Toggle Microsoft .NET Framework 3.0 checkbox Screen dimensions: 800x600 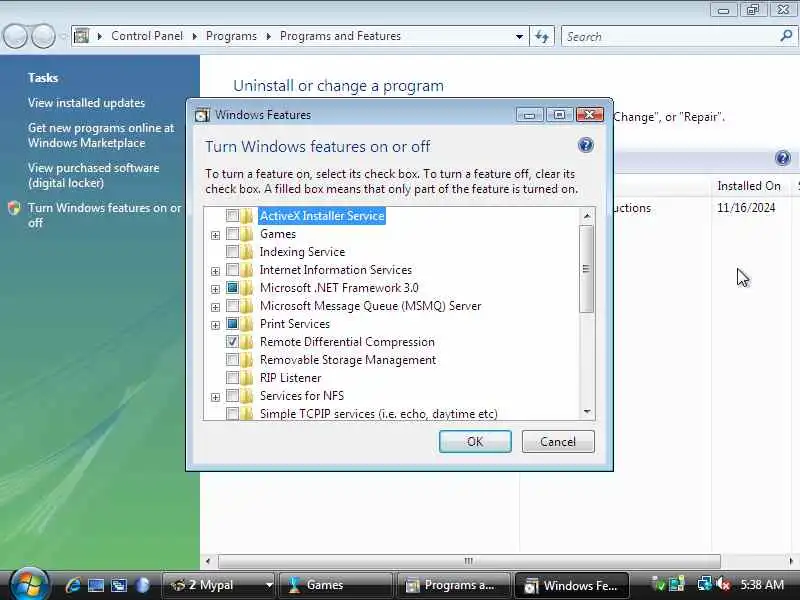232,288
